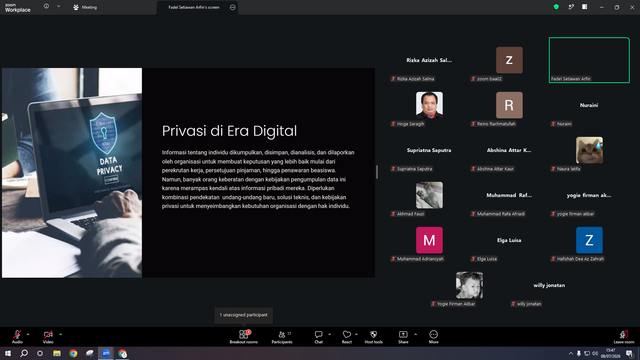Click taskbar volume icon
The image size is (640, 360).
[x=595, y=353]
